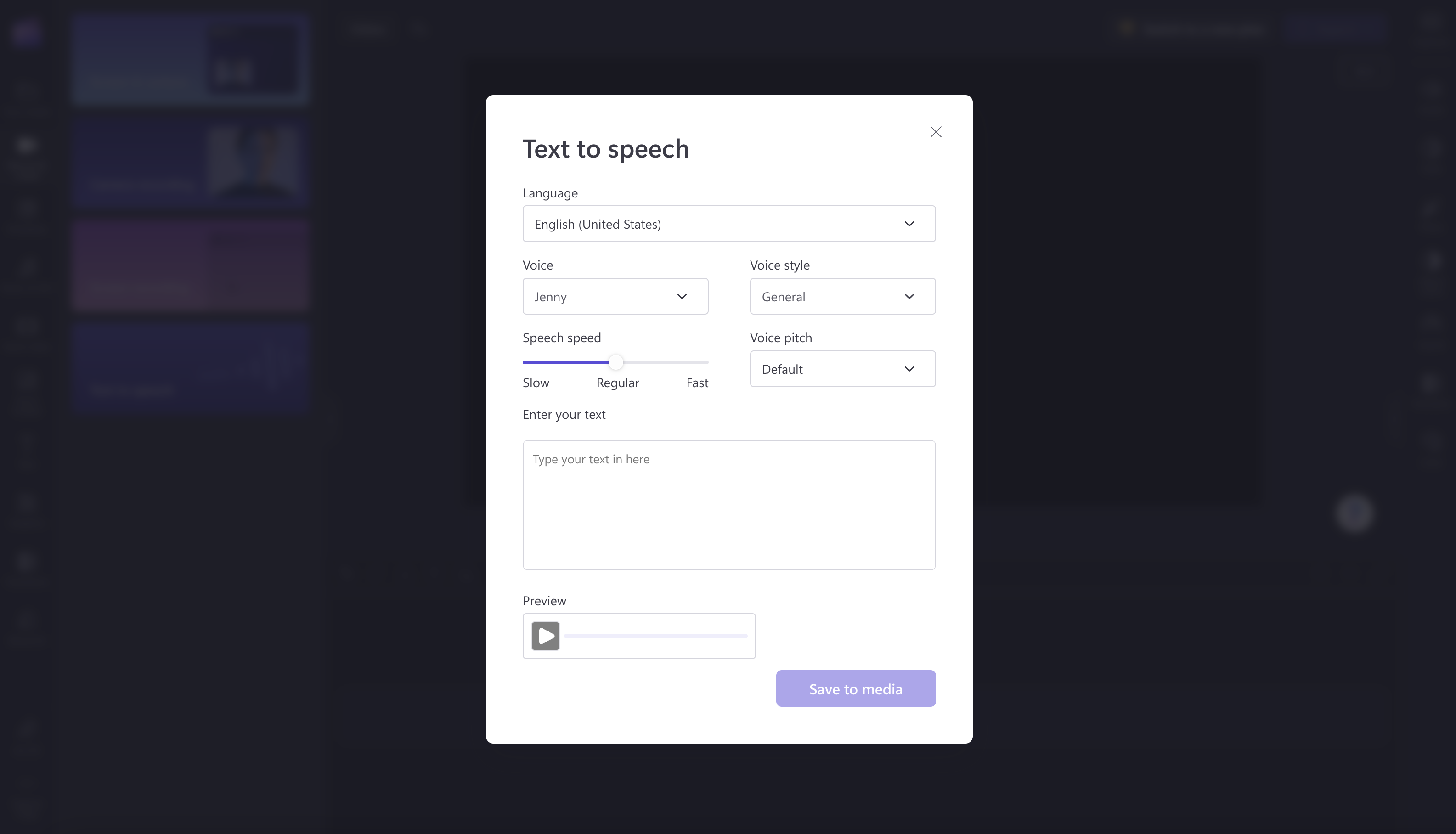Click the Save to media button
This screenshot has height=834, width=1456.
pyautogui.click(x=855, y=688)
